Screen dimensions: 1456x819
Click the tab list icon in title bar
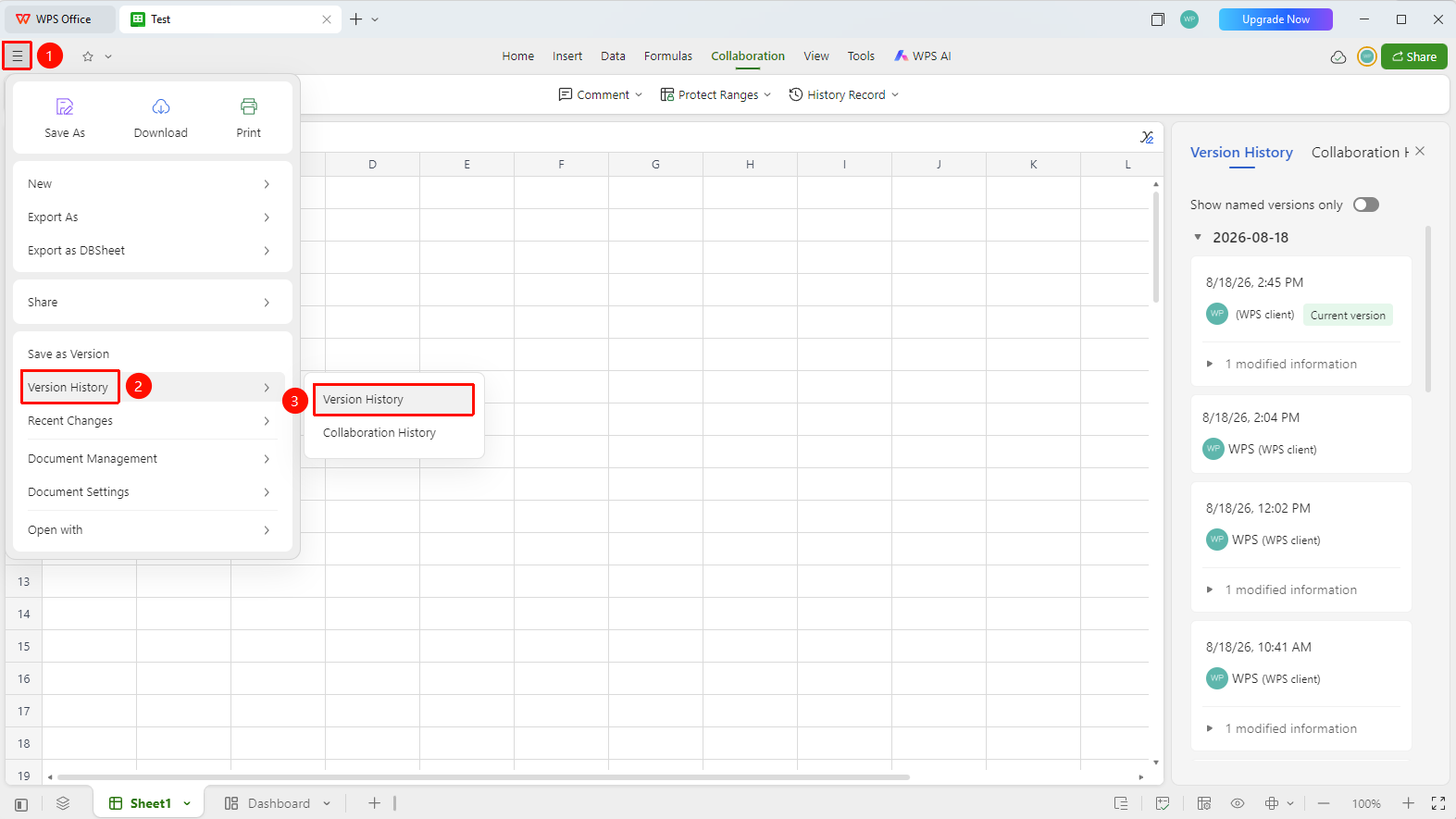tap(1157, 19)
